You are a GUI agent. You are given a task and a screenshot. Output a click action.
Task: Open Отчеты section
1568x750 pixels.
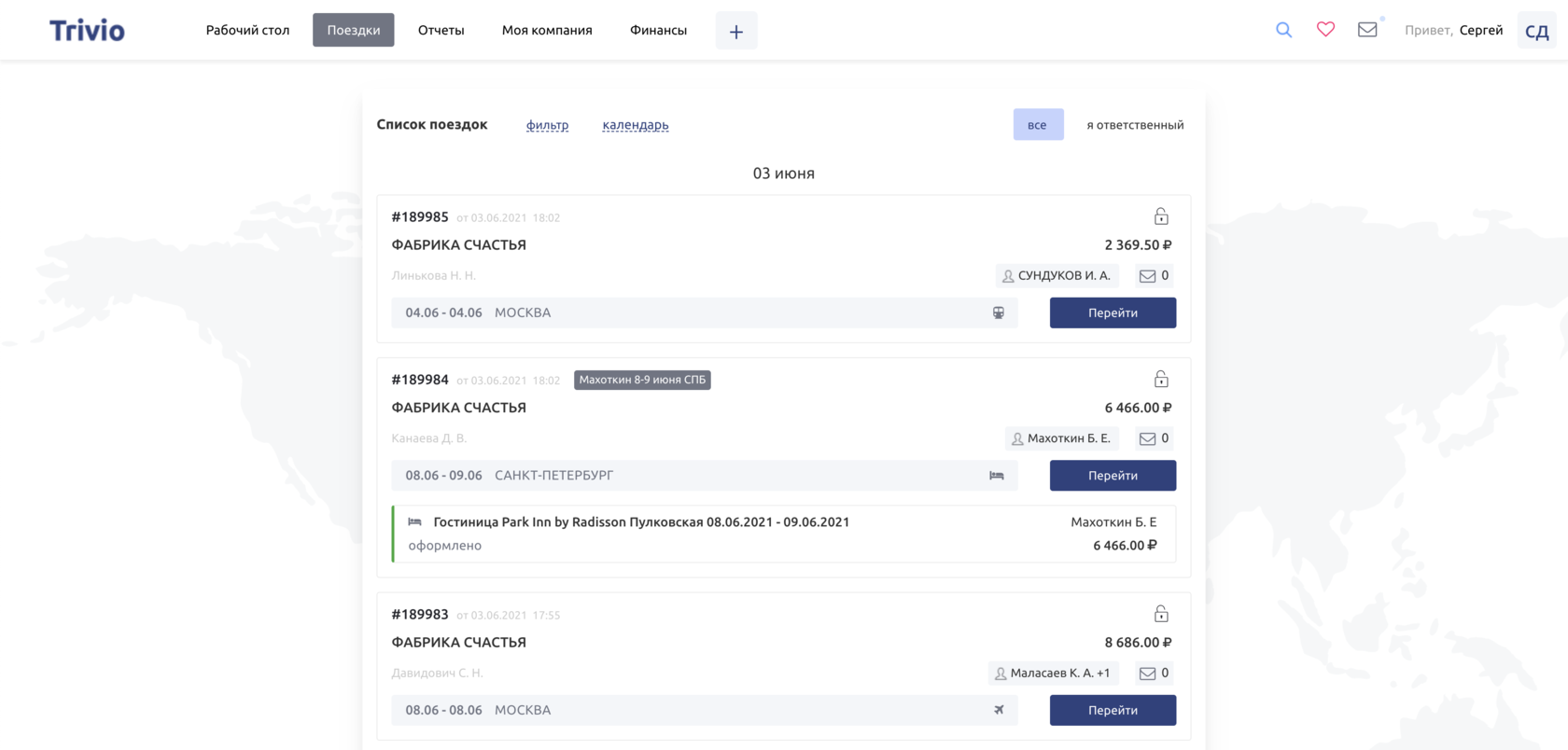pos(441,30)
